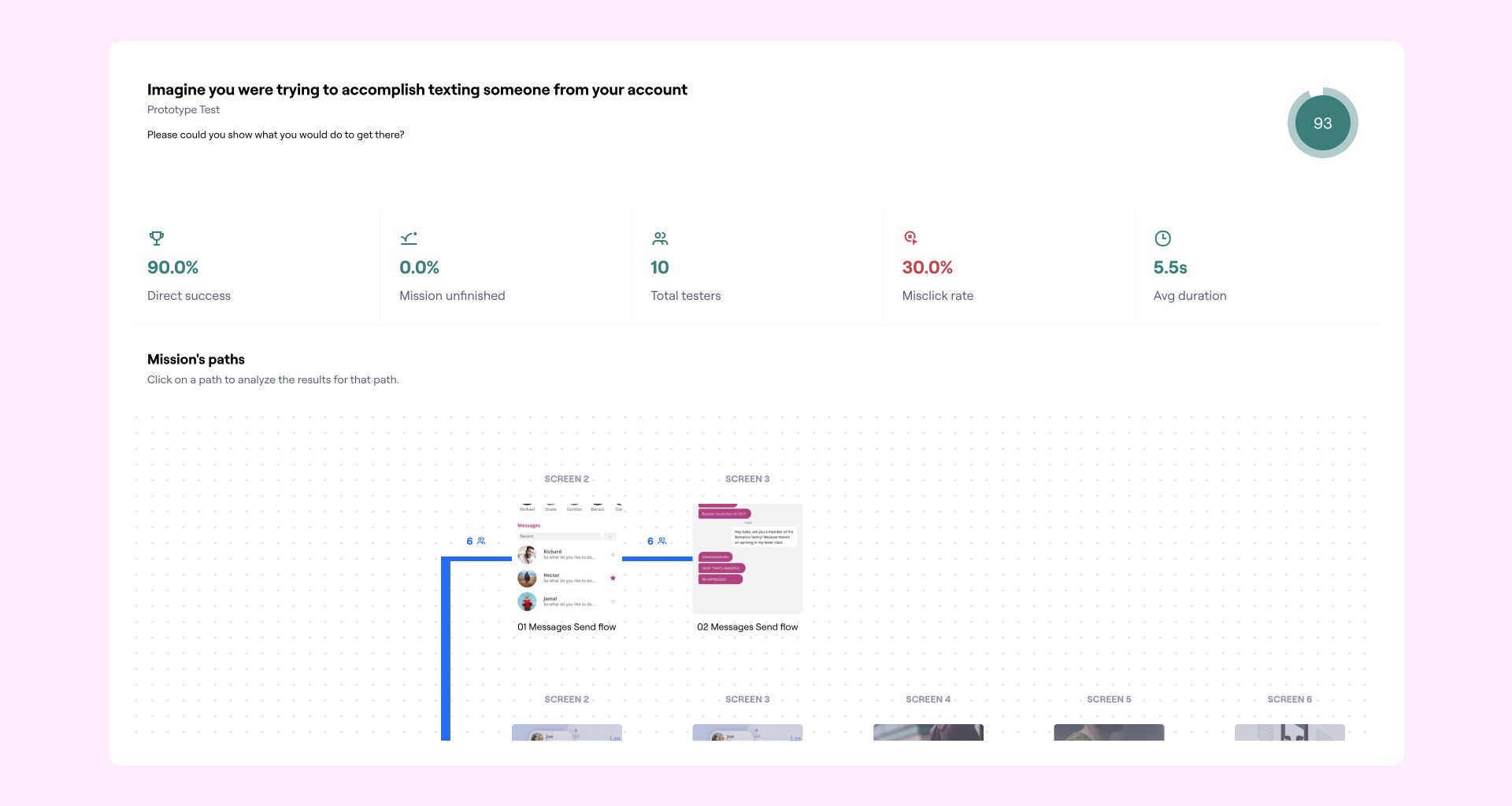Select the 01 Messages Send flow path

tap(566, 559)
